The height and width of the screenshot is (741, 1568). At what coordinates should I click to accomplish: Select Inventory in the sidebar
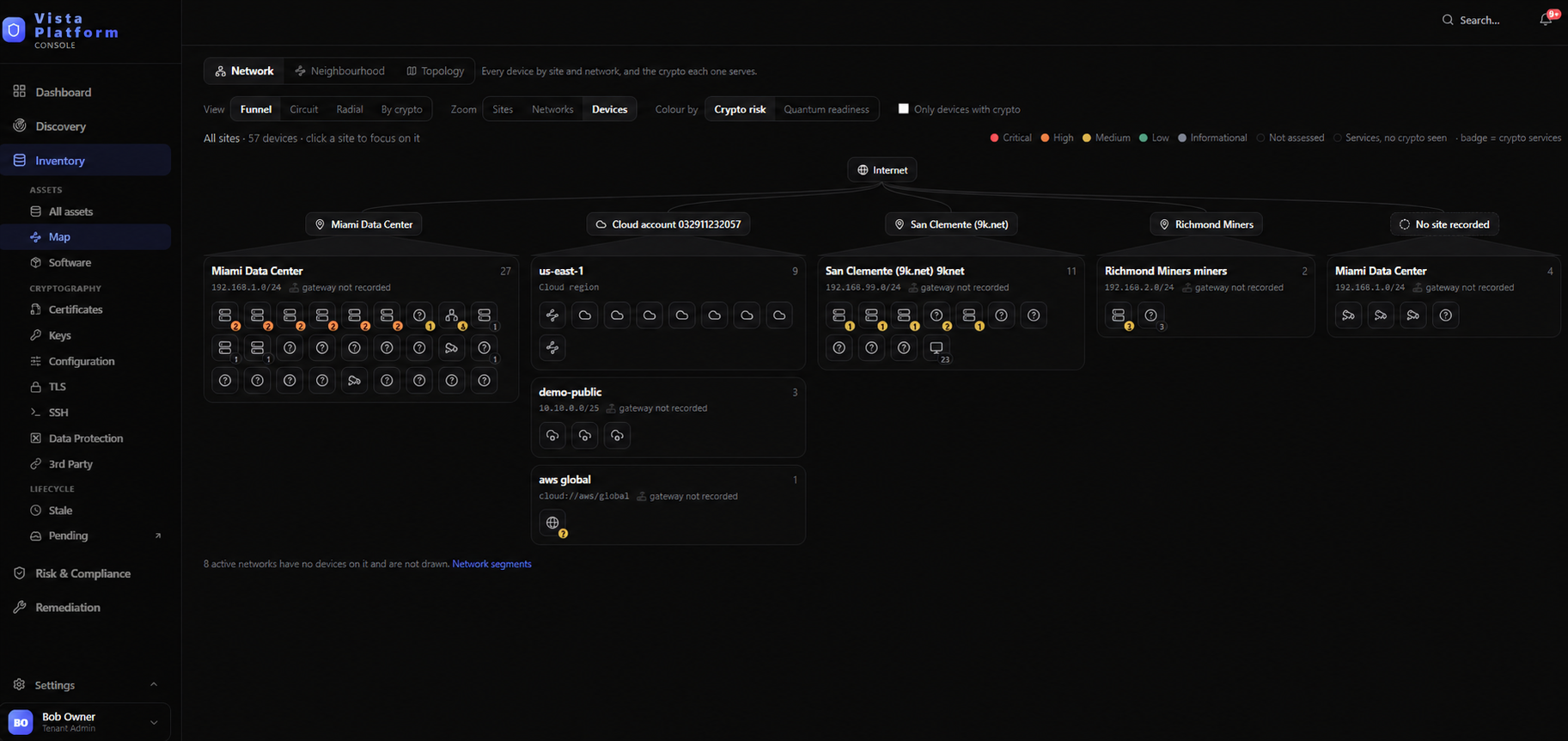(85, 161)
